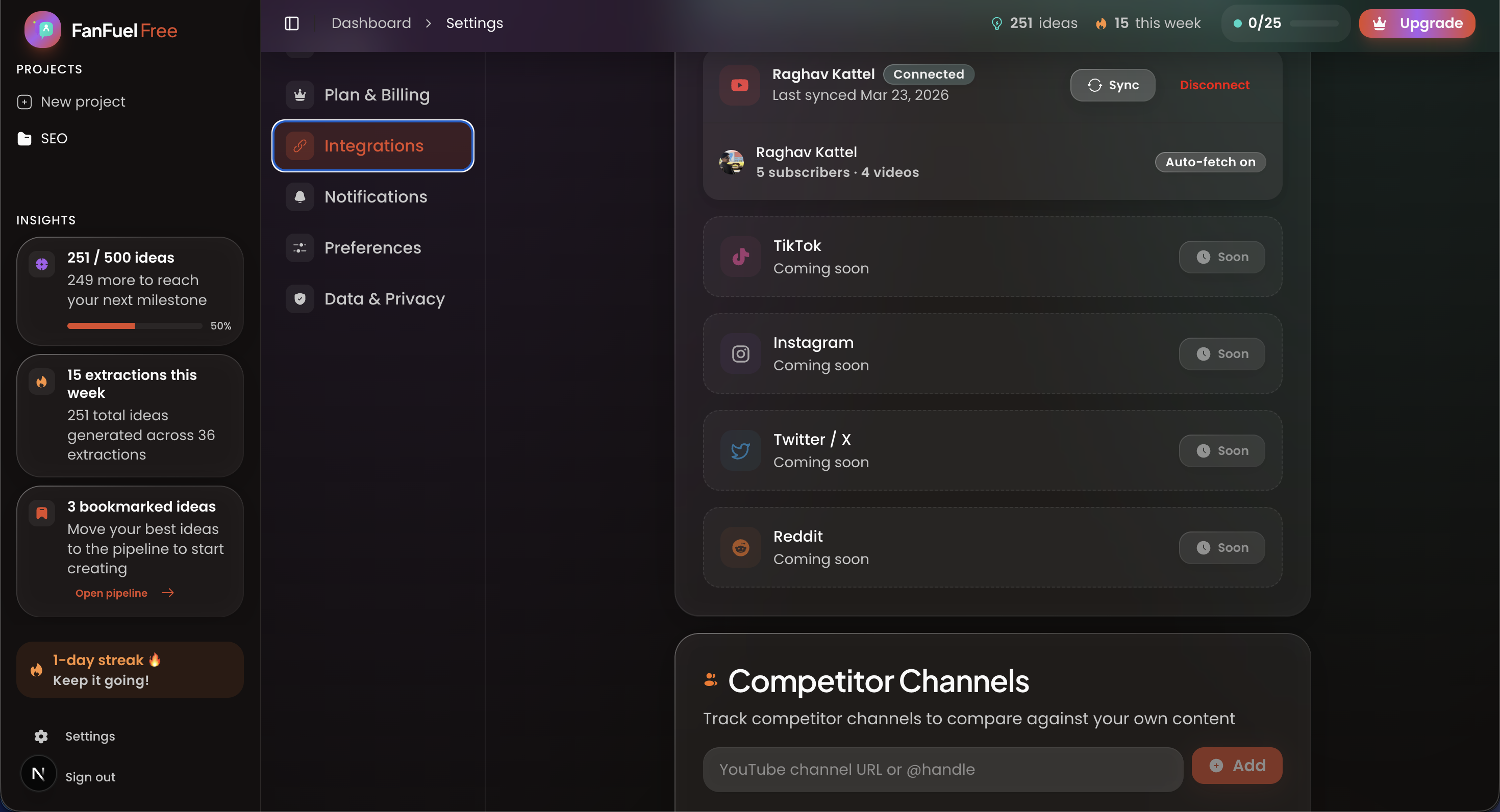Click the Instagram platform icon
1500x812 pixels.
tap(740, 353)
